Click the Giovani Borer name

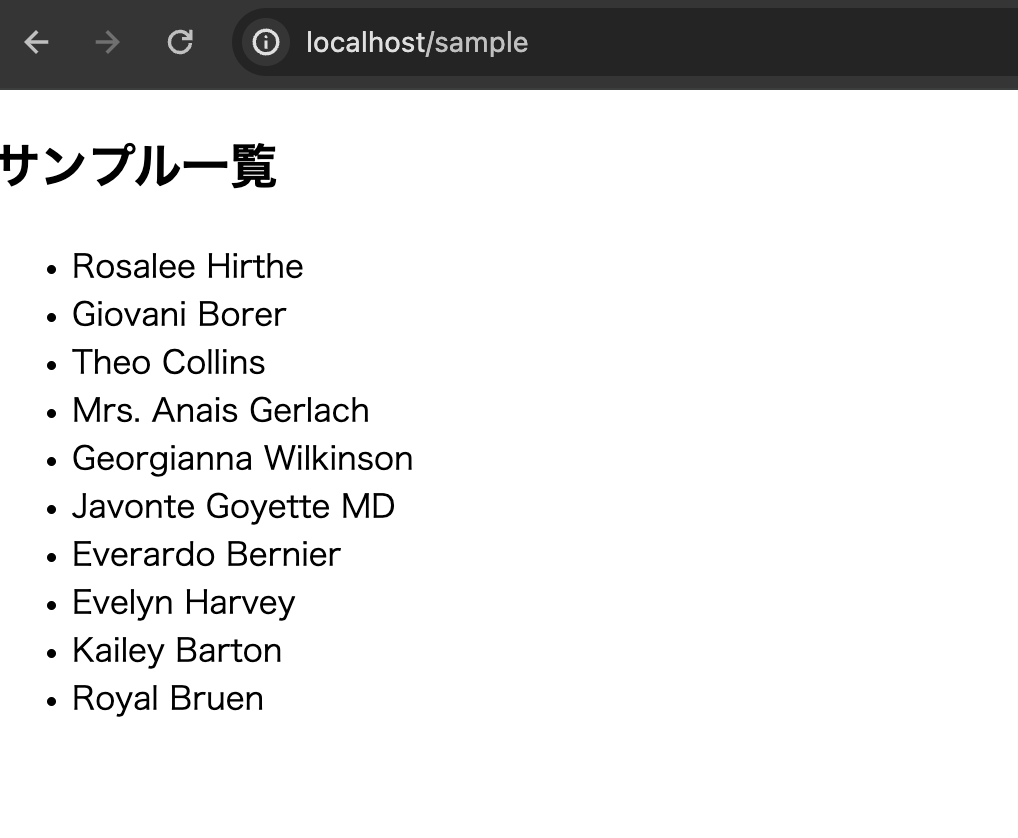coord(179,314)
